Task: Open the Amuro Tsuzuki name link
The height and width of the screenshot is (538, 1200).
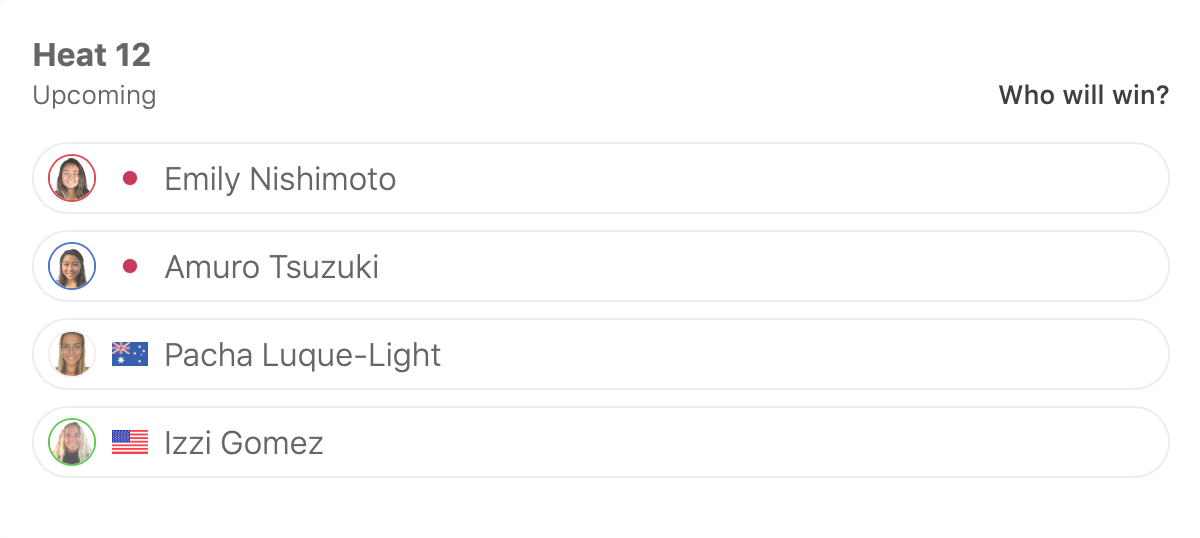Action: click(x=271, y=268)
